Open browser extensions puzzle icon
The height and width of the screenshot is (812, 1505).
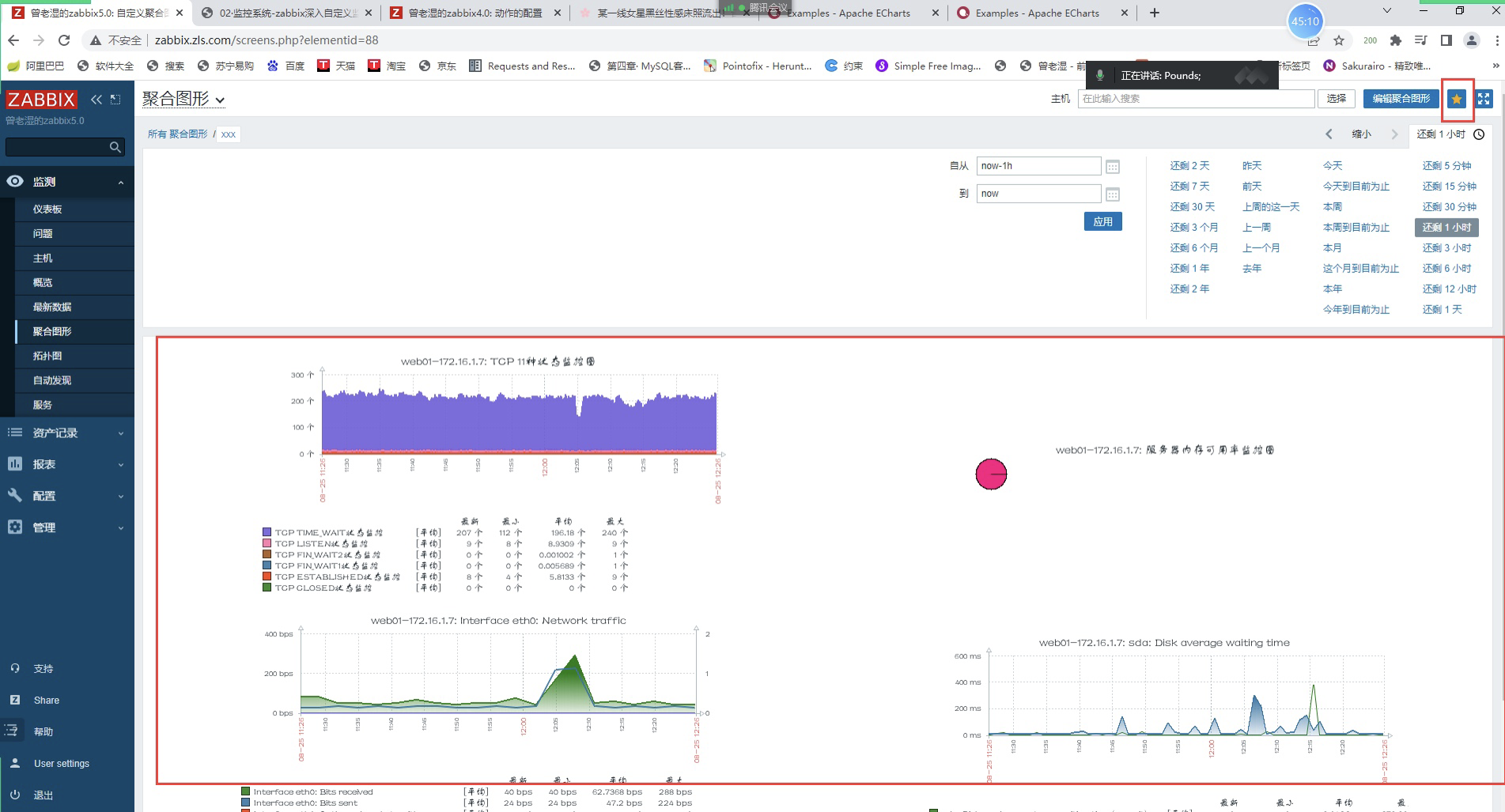click(x=1396, y=40)
